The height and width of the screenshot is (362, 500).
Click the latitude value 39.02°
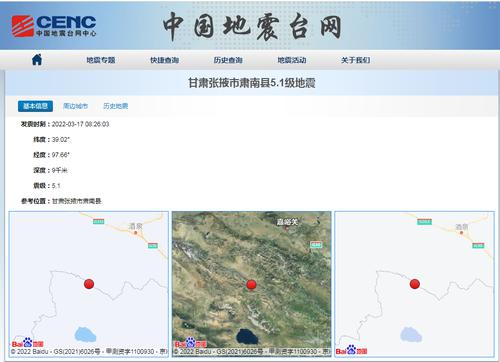tap(61, 139)
